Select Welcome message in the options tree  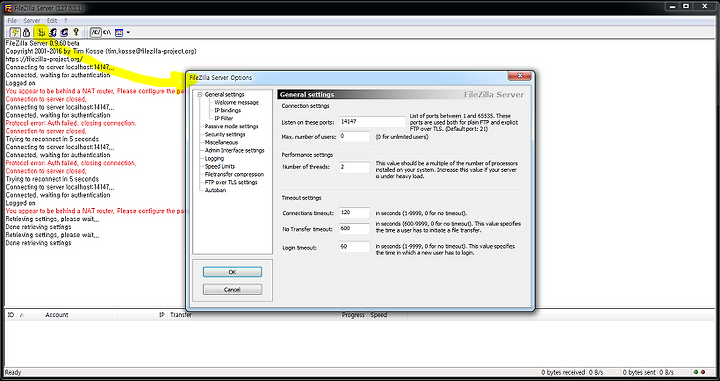pyautogui.click(x=236, y=102)
